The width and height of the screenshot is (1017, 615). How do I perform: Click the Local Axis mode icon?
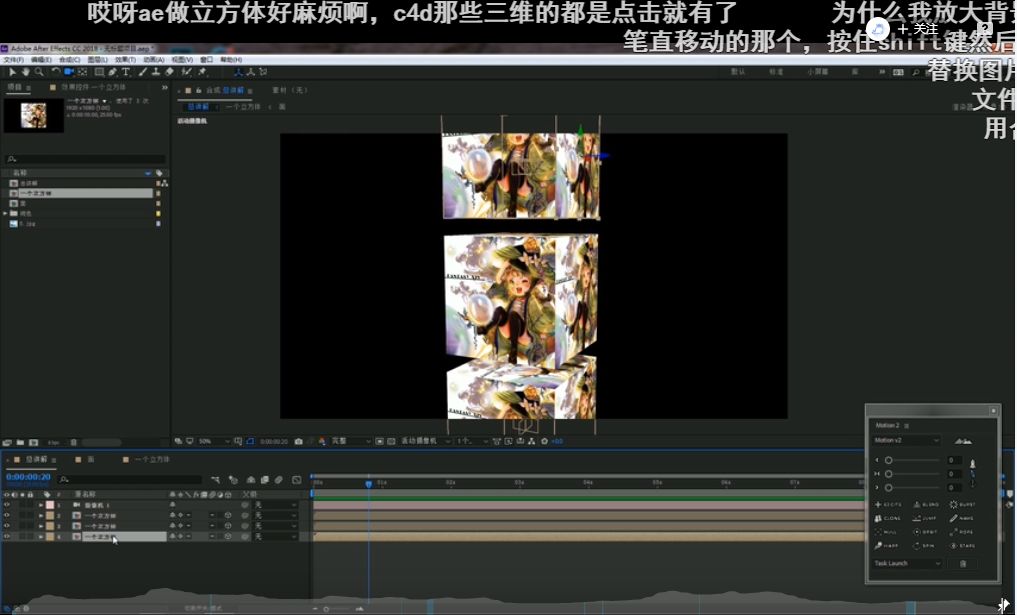click(x=238, y=72)
